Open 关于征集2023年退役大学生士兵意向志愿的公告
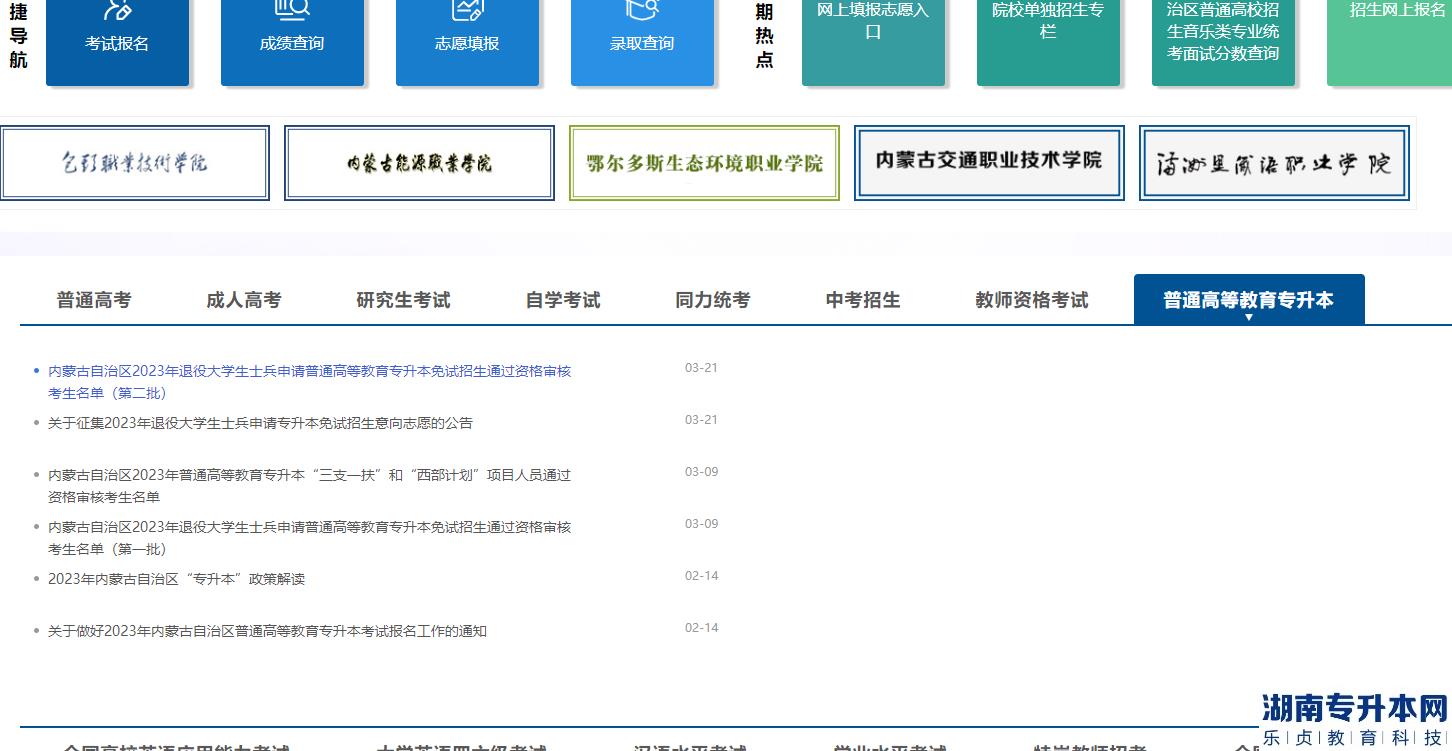 (x=260, y=423)
